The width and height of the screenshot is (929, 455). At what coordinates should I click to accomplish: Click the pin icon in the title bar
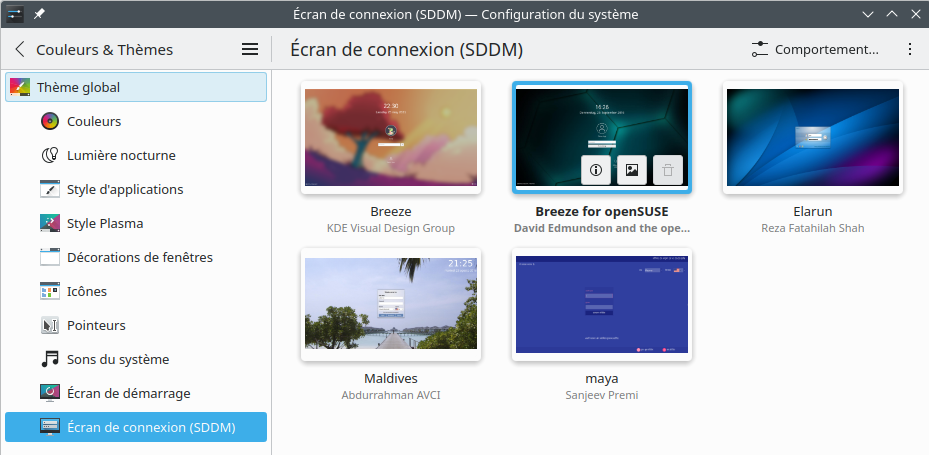pyautogui.click(x=39, y=14)
